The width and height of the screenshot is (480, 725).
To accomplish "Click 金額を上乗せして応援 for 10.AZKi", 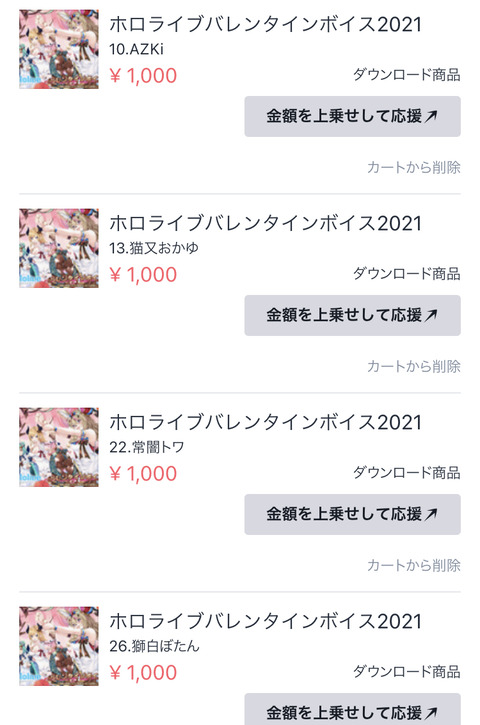I will [x=352, y=117].
